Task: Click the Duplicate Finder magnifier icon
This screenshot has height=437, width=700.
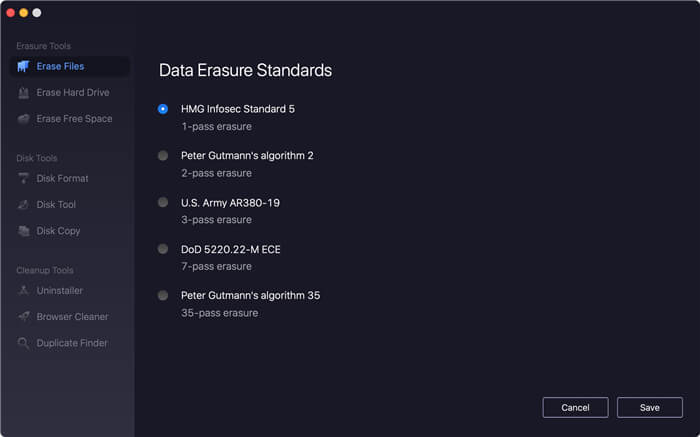Action: click(23, 343)
